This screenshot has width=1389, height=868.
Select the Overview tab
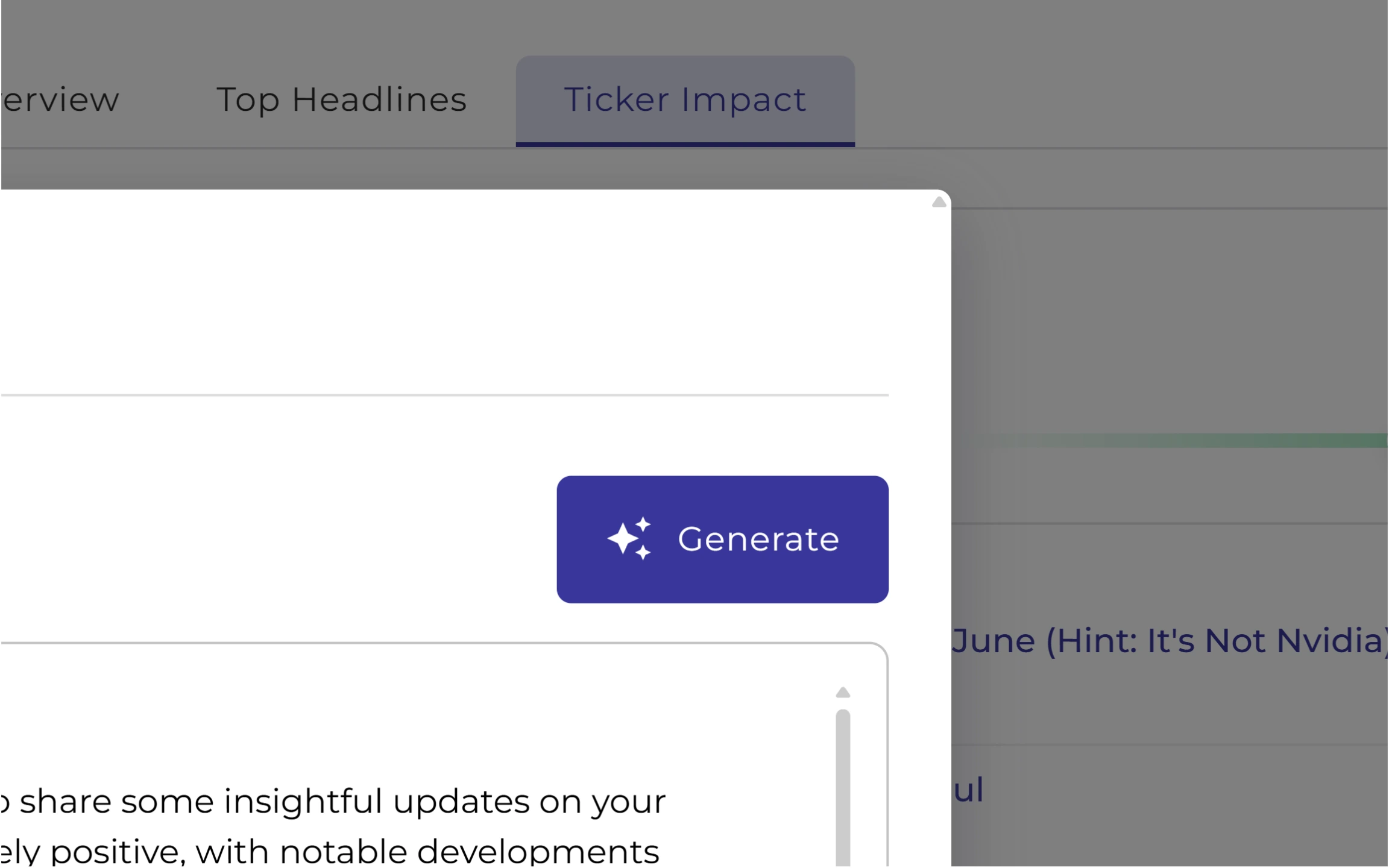pos(58,99)
